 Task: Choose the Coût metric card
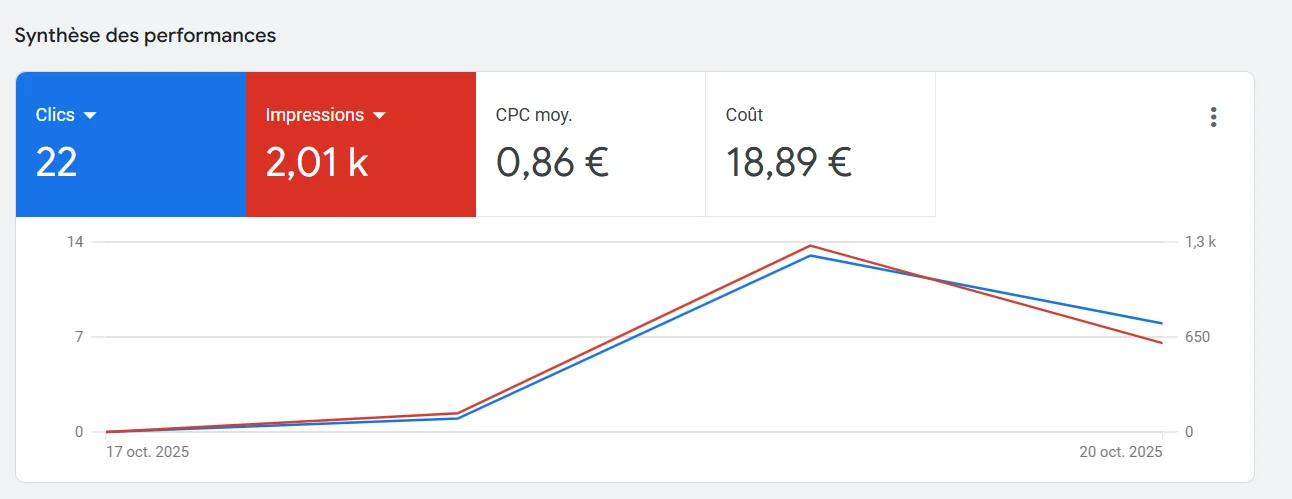(820, 144)
